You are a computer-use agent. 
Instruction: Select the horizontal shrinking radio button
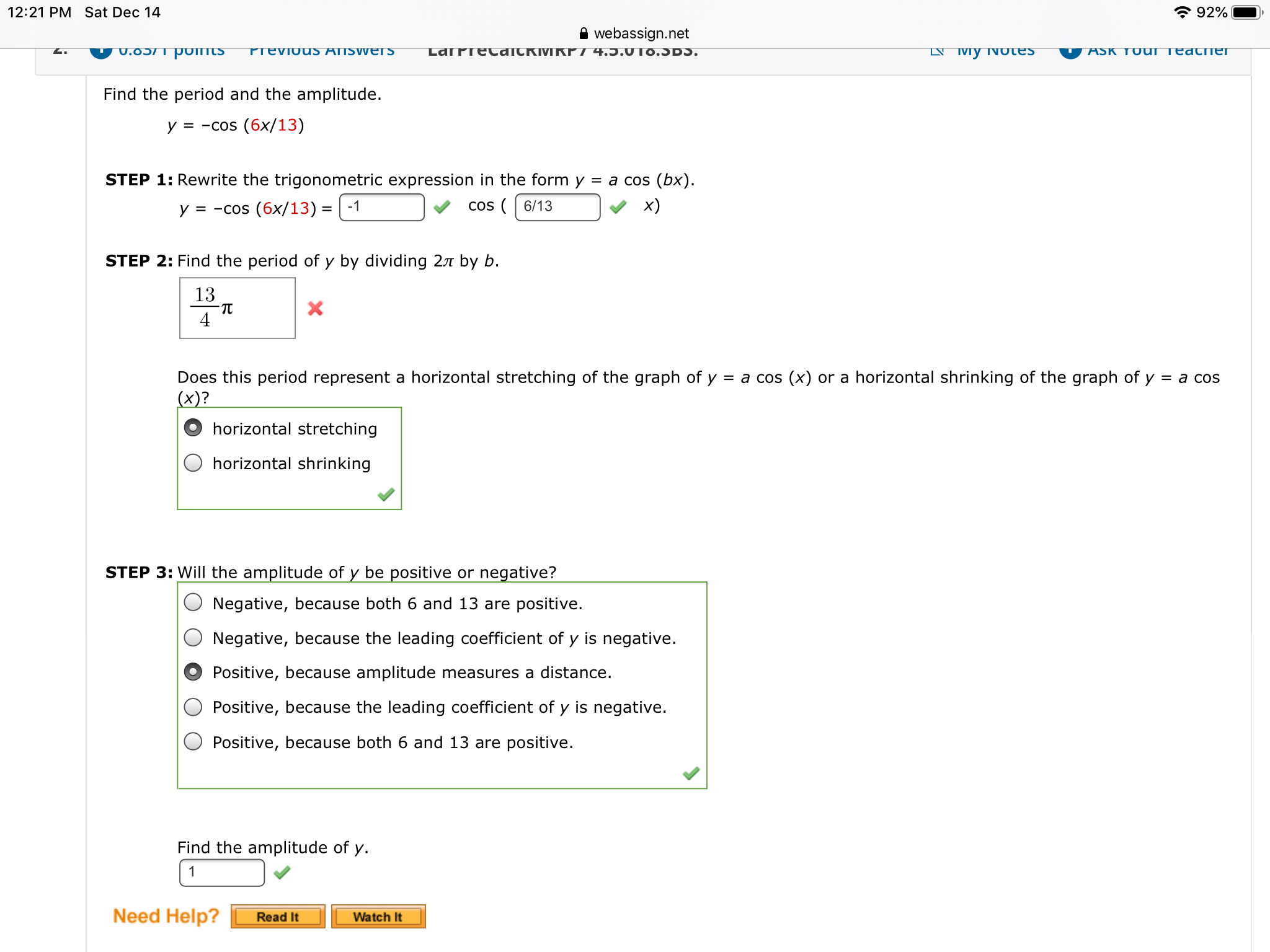point(193,462)
